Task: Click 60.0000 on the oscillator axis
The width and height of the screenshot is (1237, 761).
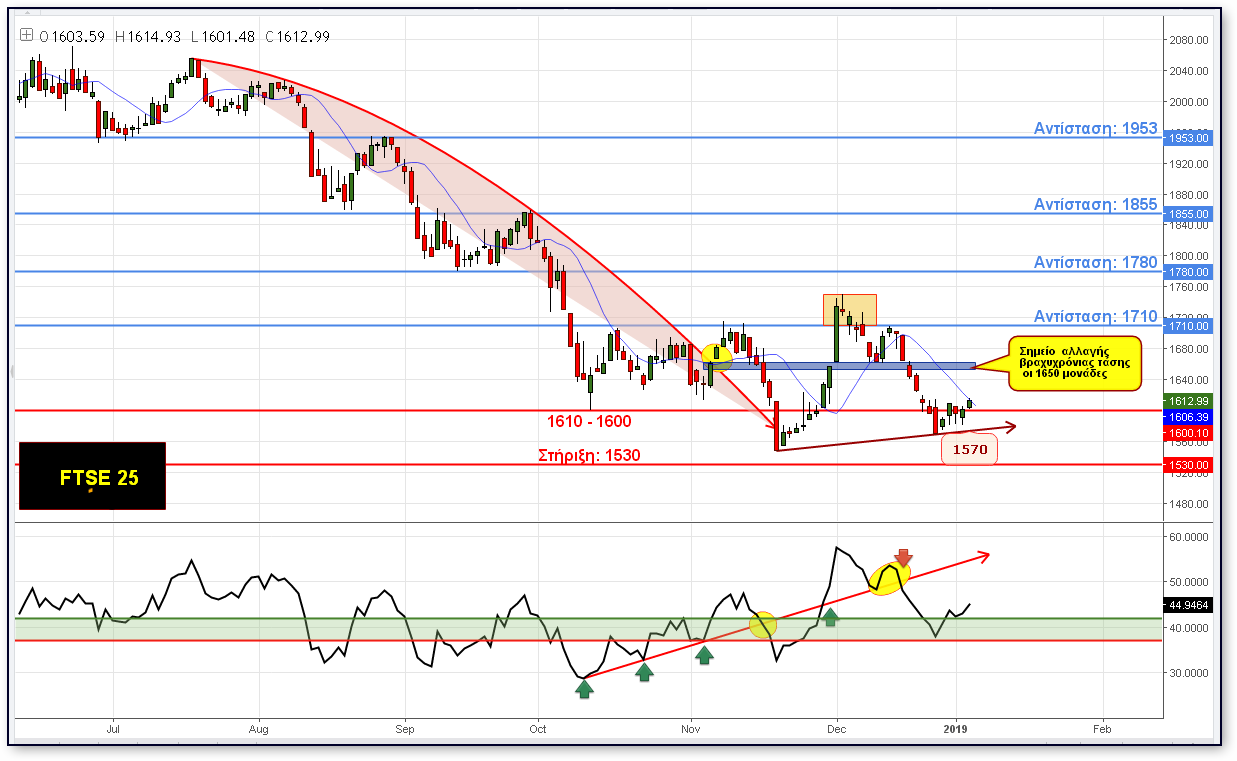Action: (1190, 537)
